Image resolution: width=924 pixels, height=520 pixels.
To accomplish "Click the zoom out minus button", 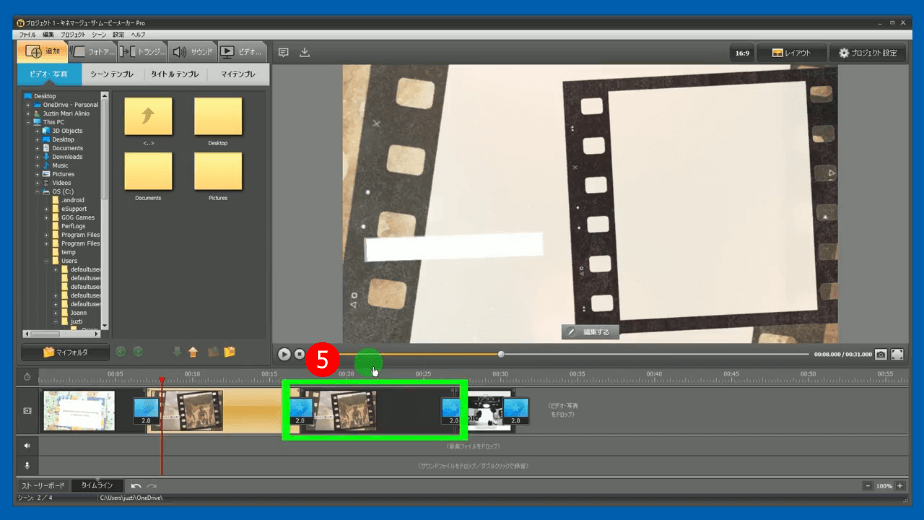I will [x=867, y=485].
